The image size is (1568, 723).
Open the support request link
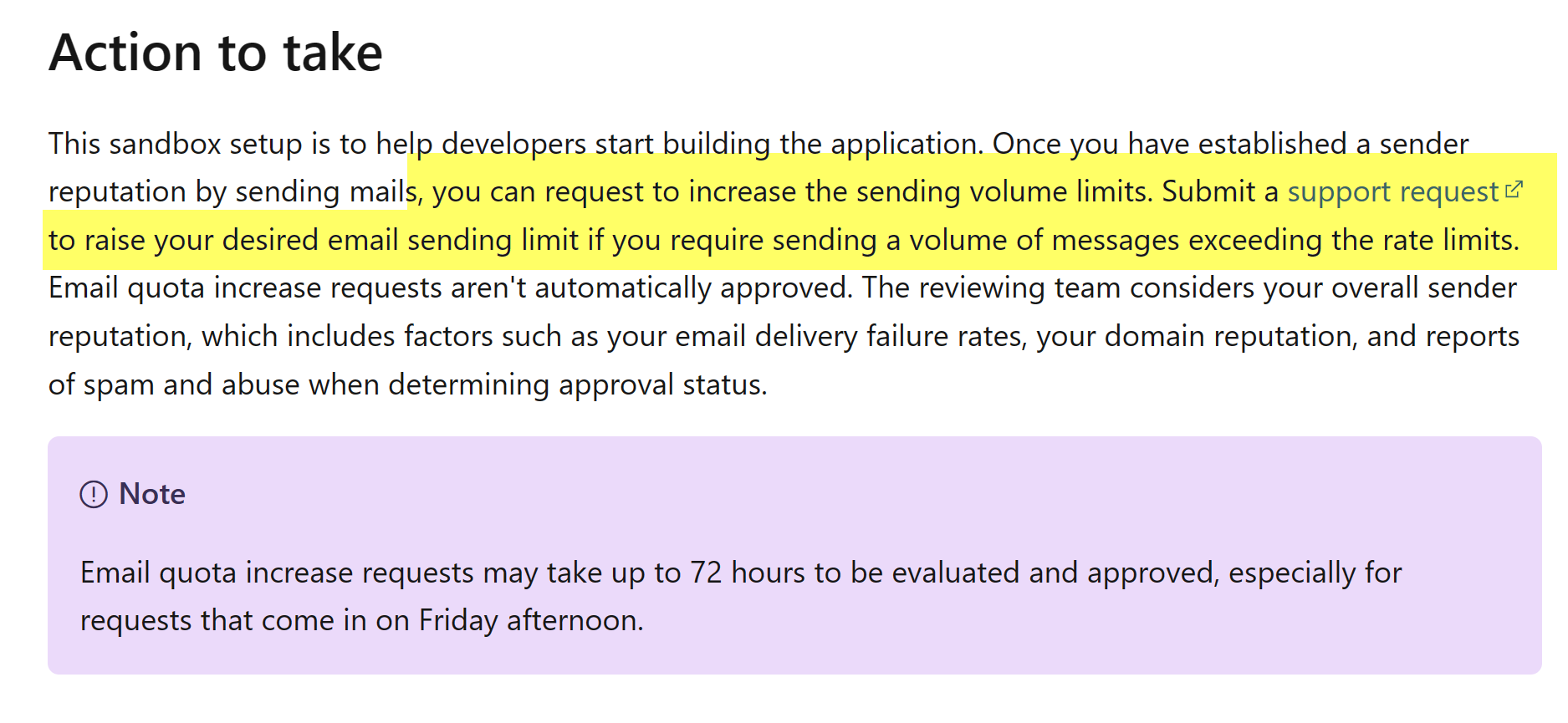[1392, 192]
